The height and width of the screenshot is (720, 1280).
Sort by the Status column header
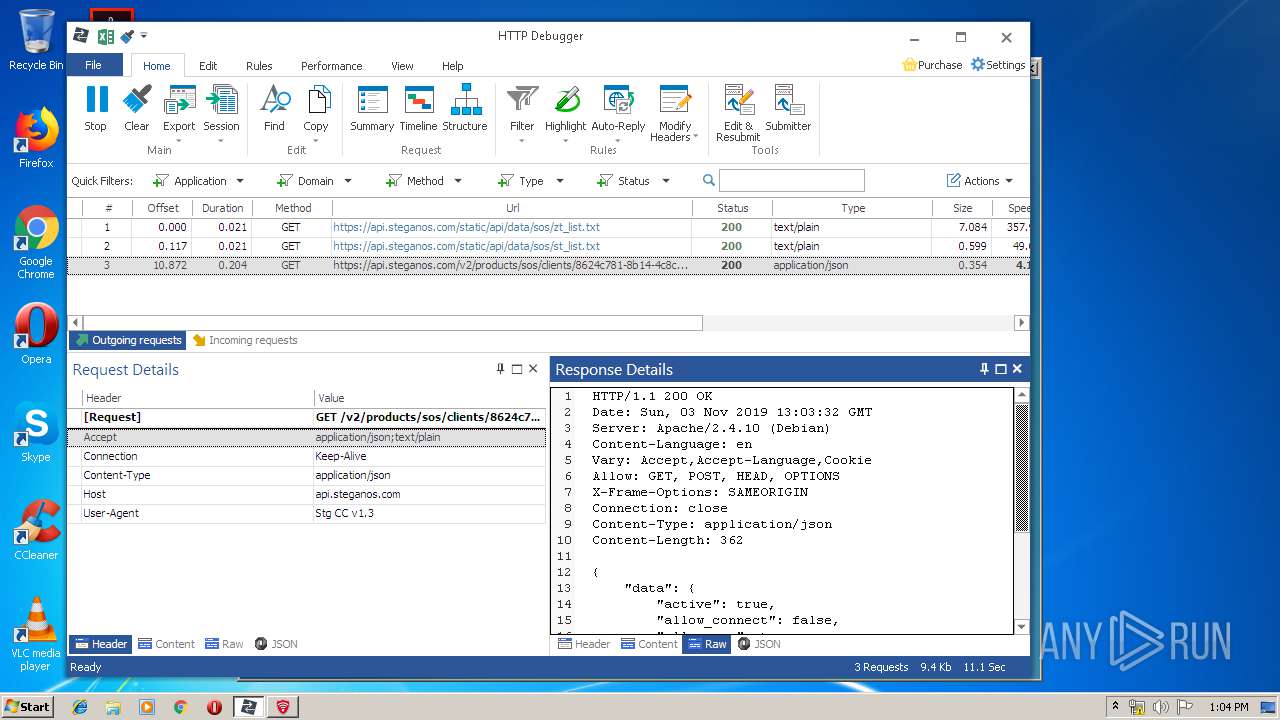click(732, 208)
